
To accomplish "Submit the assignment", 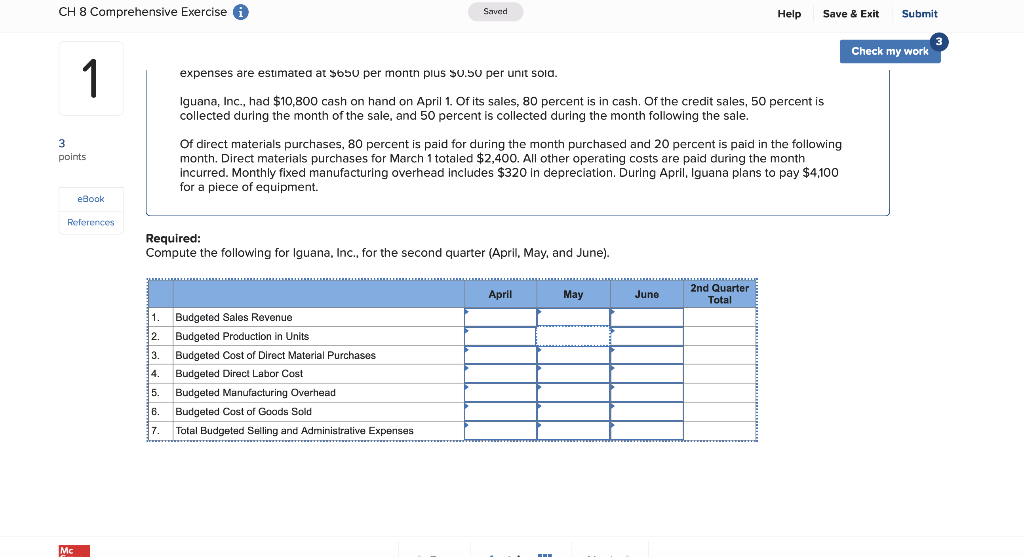I will click(920, 14).
